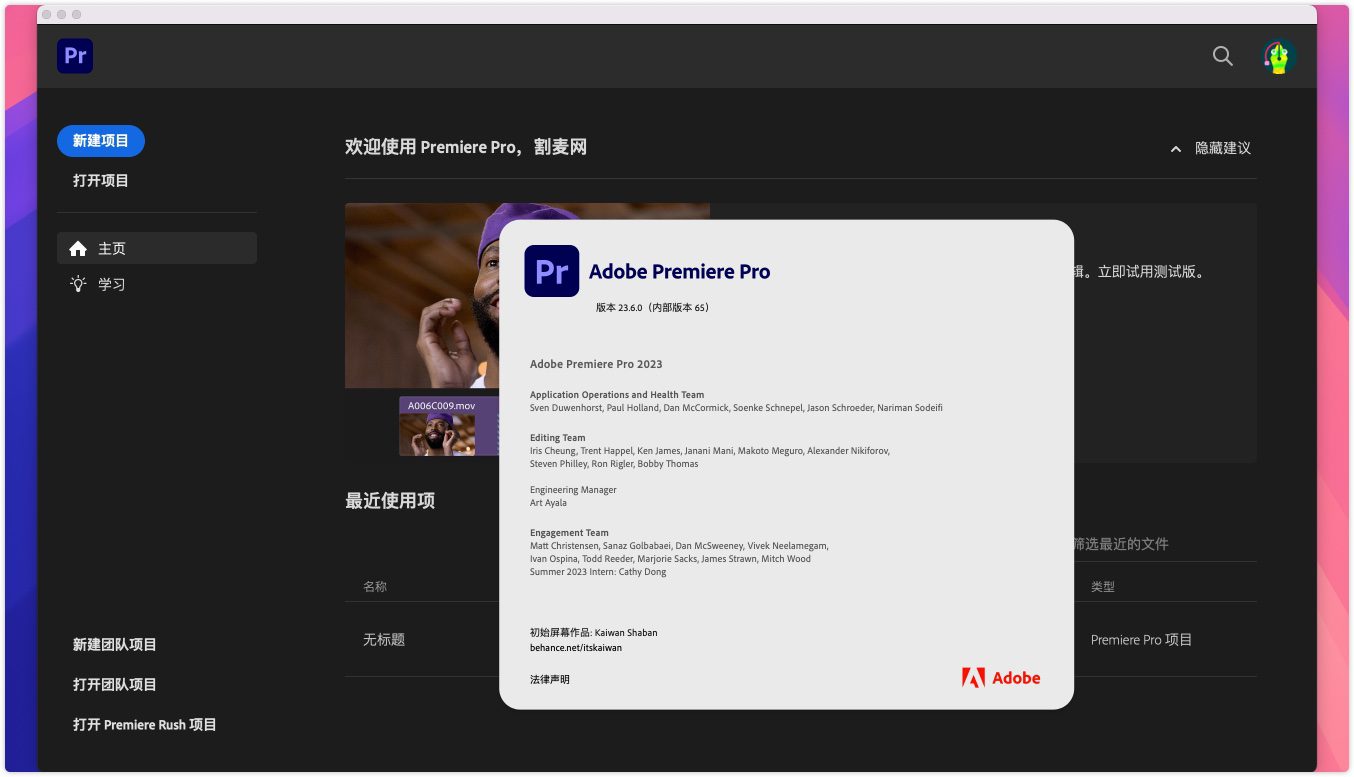The image size is (1354, 777).
Task: Open the behance.net/itskaiwan link
Action: pyautogui.click(x=576, y=648)
